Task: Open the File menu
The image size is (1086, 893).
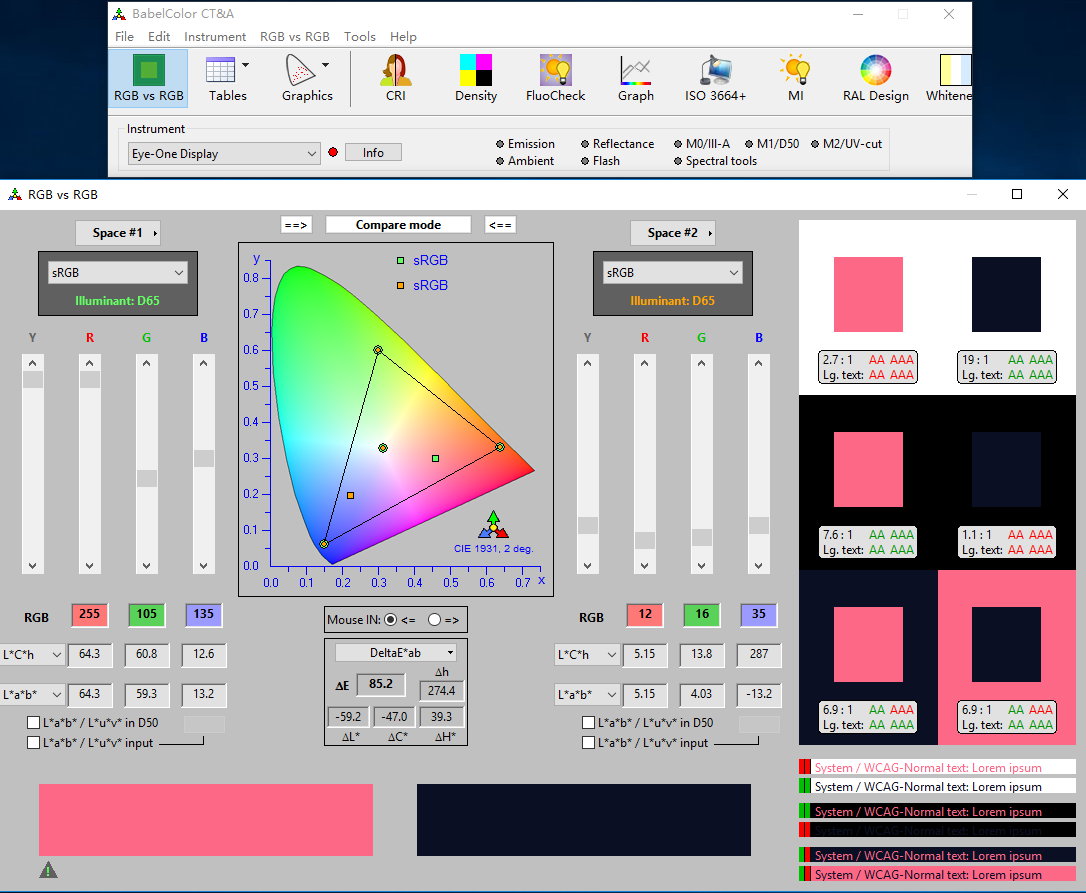Action: click(x=125, y=37)
